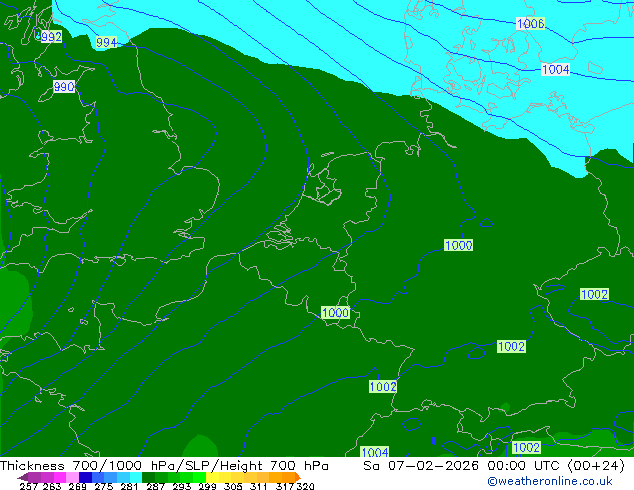
Task: Pick the bright yellow legend swatch at 299
Action: pos(212,477)
